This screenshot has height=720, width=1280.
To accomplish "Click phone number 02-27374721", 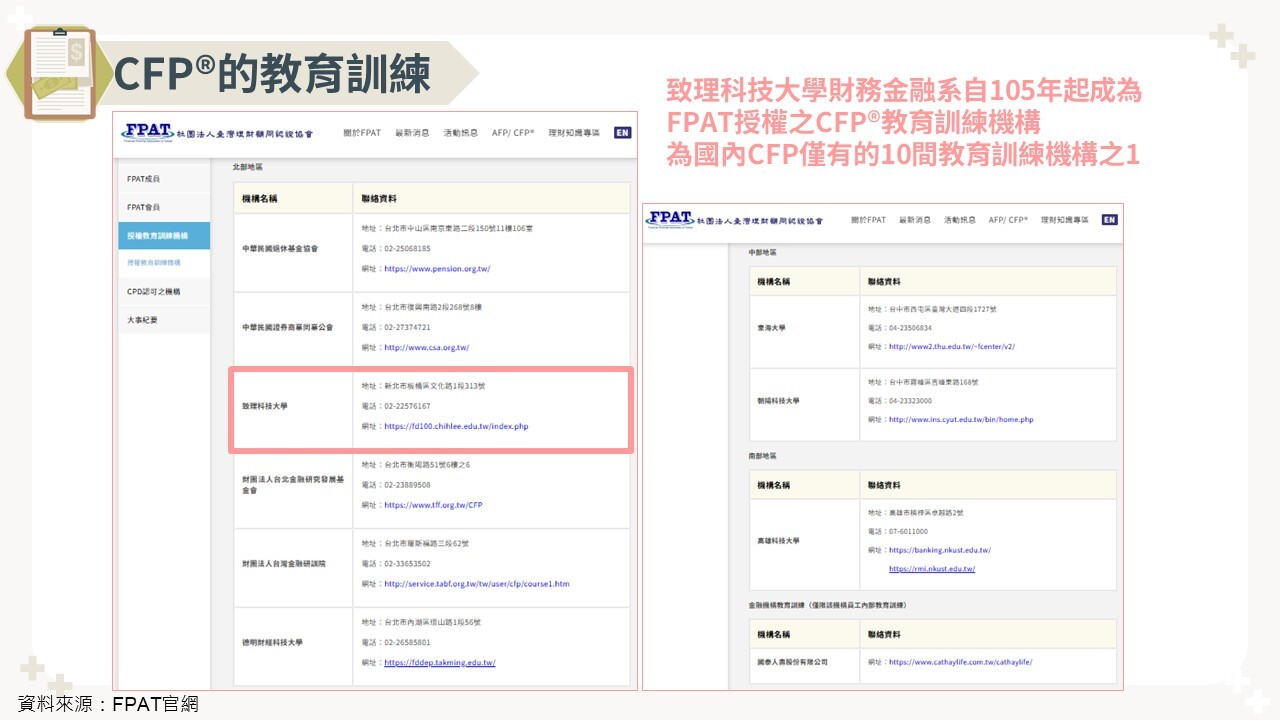I will [407, 327].
